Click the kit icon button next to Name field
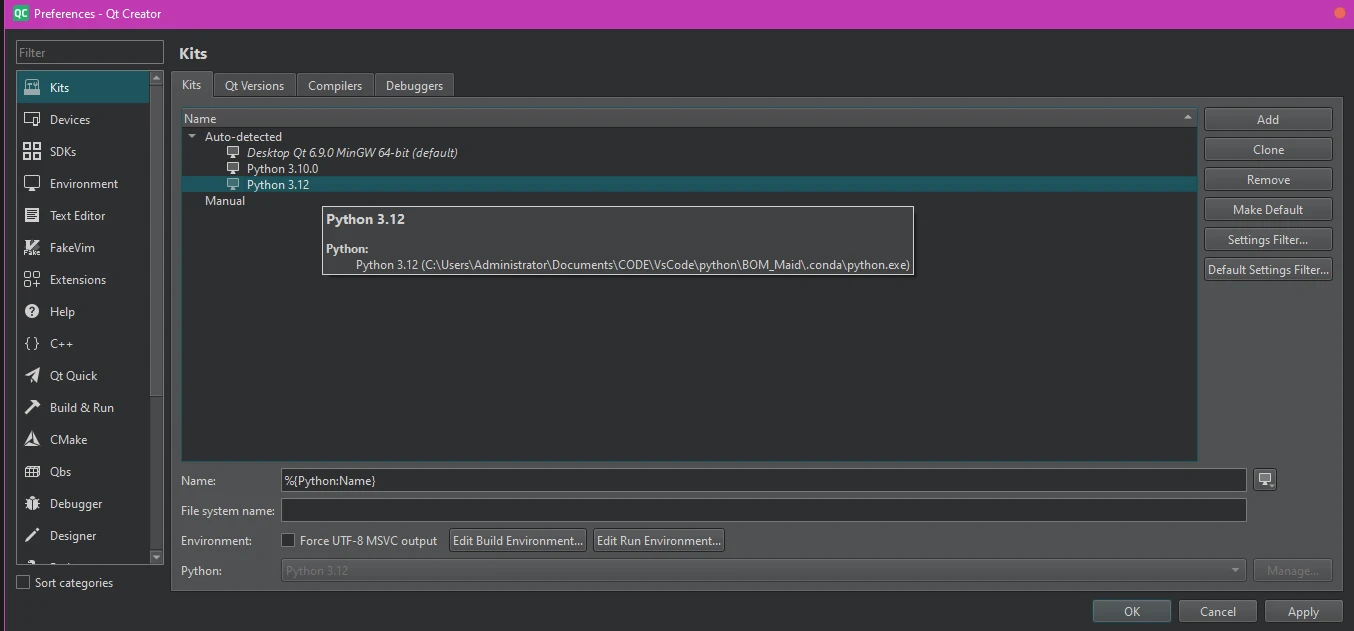Image resolution: width=1354 pixels, height=631 pixels. click(1265, 480)
